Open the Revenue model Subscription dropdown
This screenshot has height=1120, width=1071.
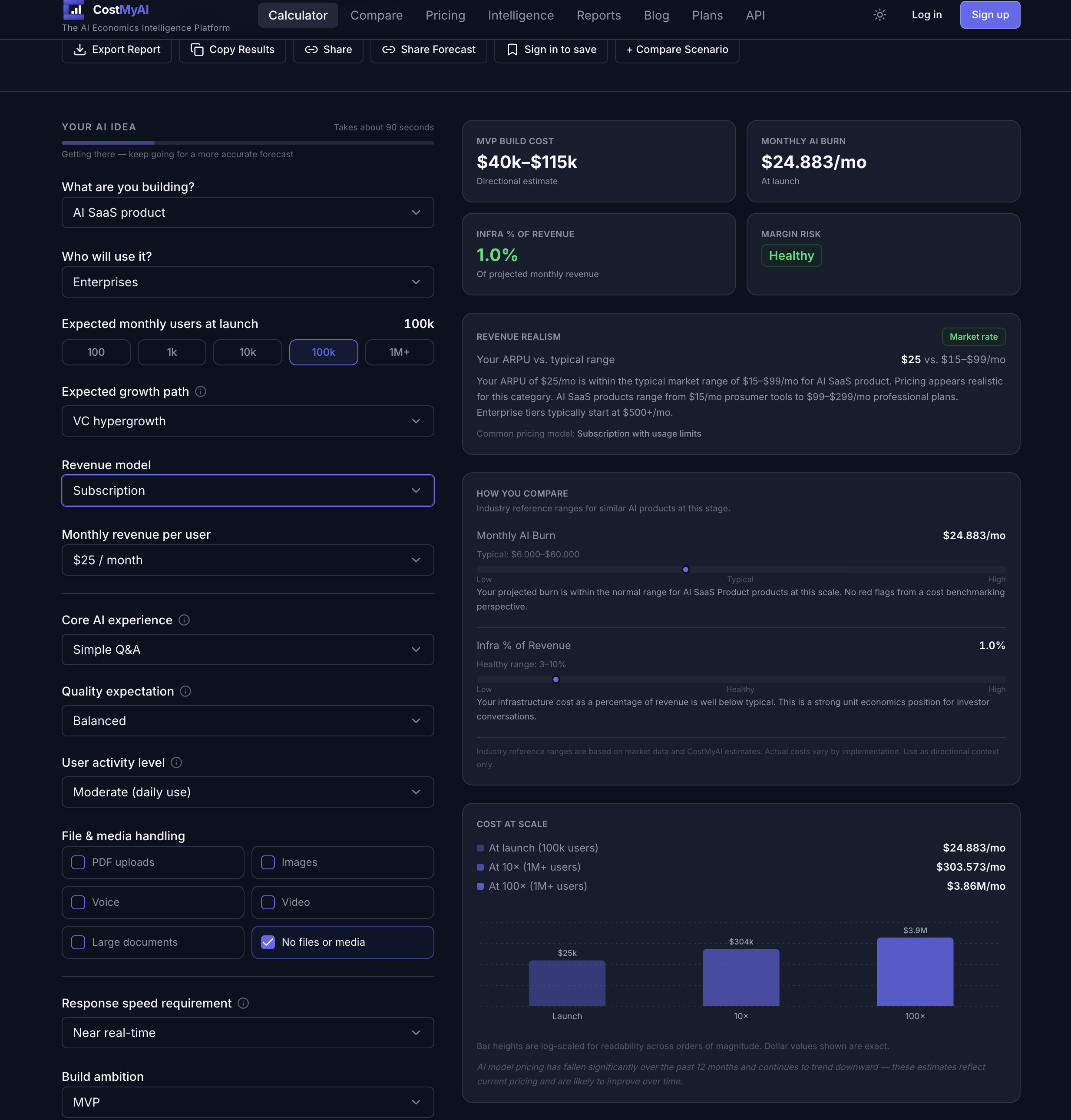[x=248, y=490]
